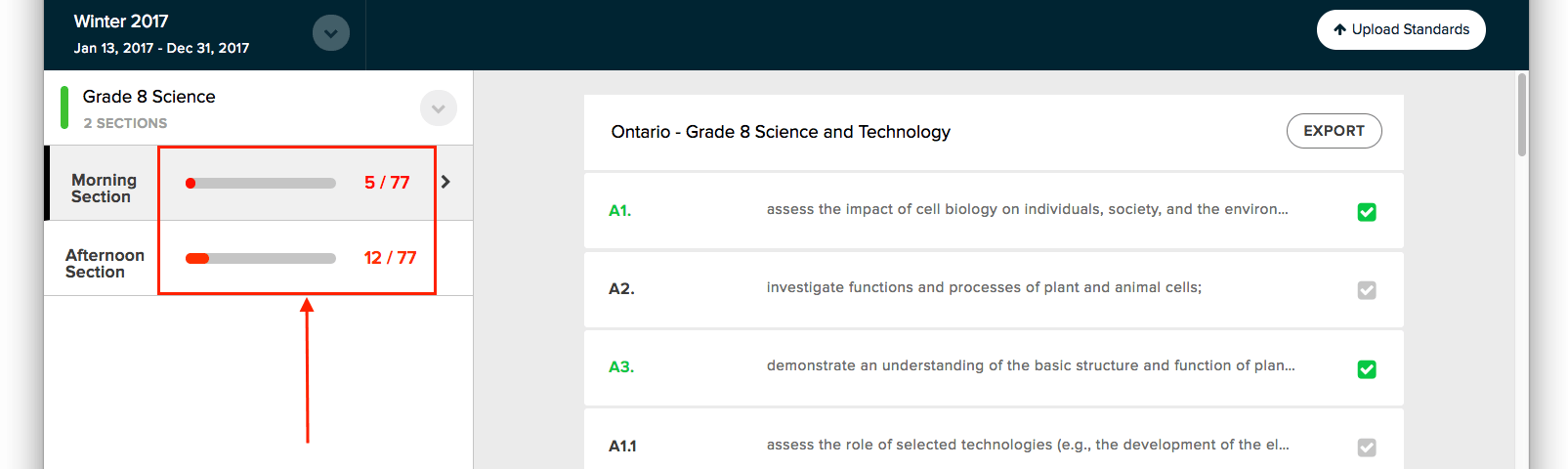1568x469 pixels.
Task: Select the Afternoon Section tab
Action: (x=105, y=264)
